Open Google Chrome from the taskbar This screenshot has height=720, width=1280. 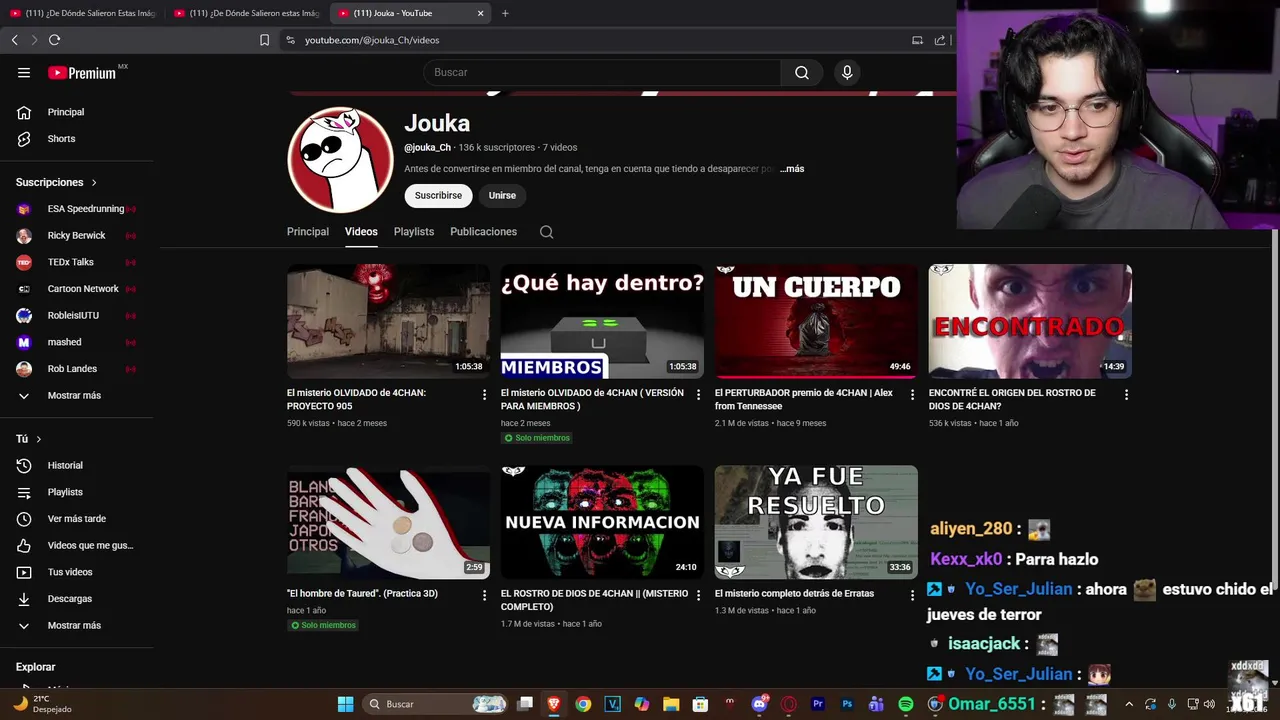(x=583, y=704)
